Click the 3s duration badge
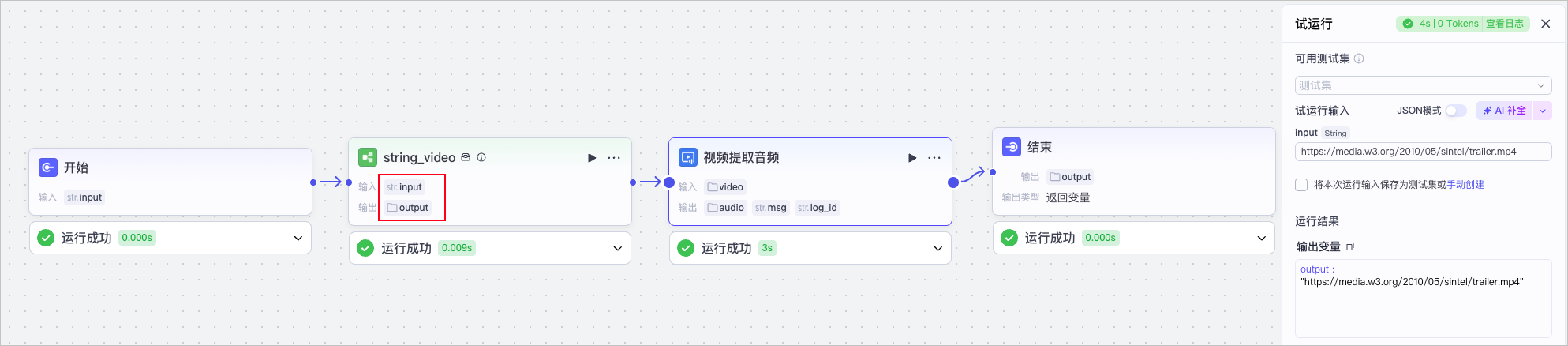 (x=767, y=248)
